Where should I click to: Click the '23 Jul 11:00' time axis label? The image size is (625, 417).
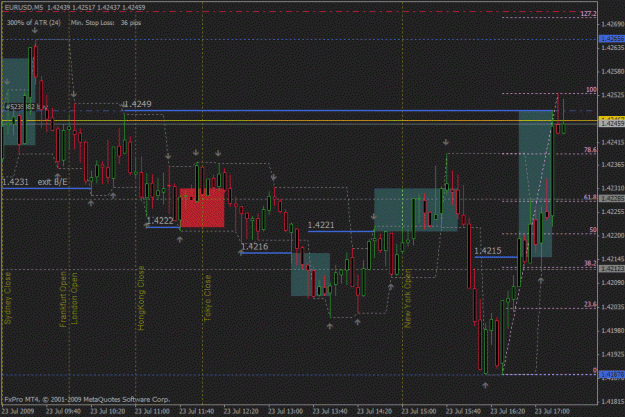click(152, 411)
